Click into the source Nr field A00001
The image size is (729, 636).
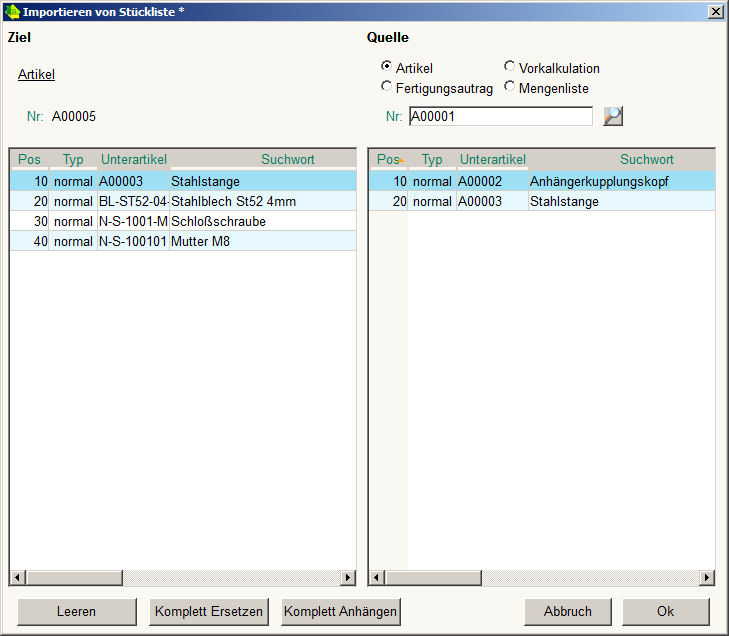(500, 116)
